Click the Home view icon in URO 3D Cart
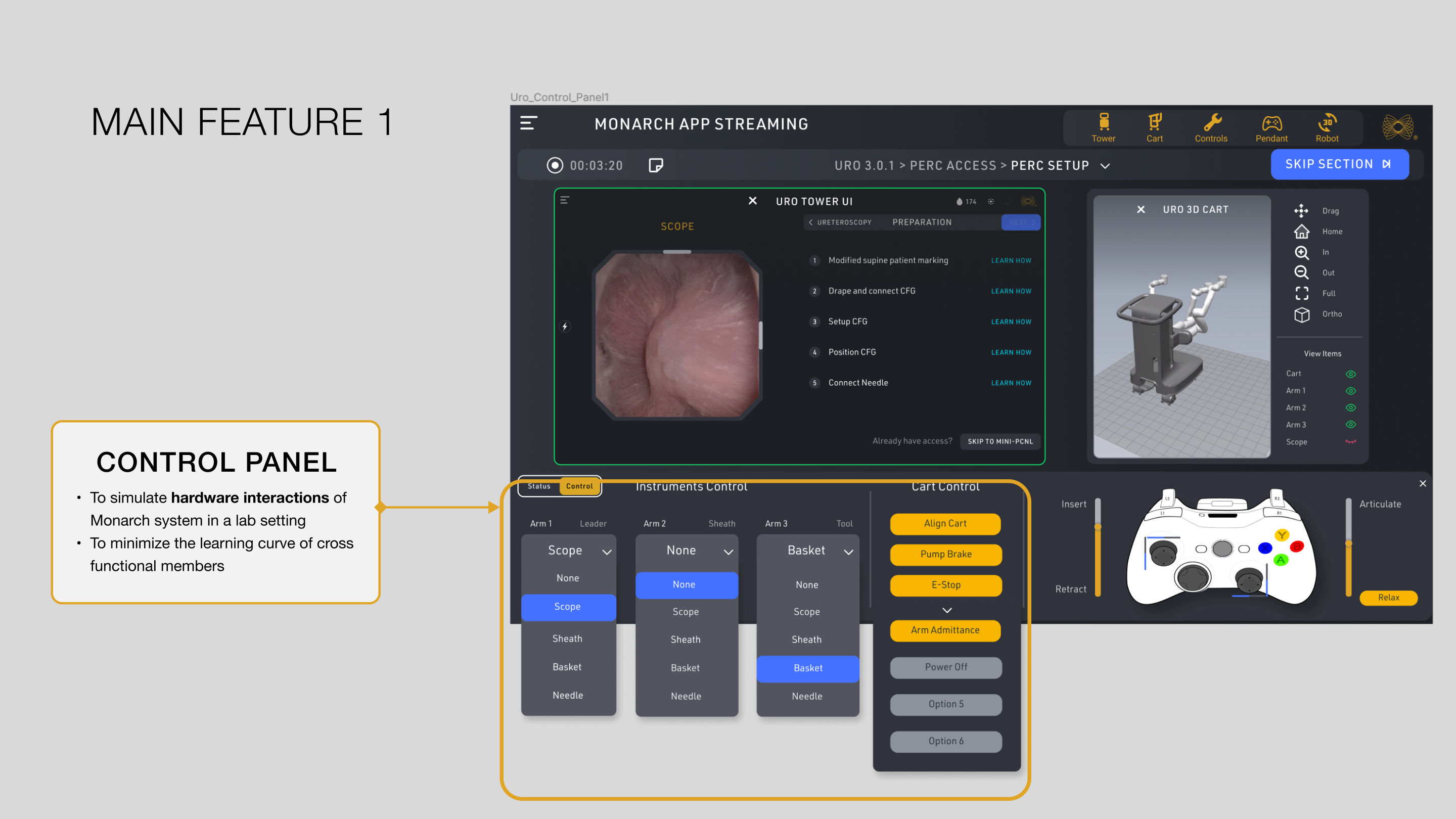Screen dimensions: 1456x819 tap(1301, 232)
